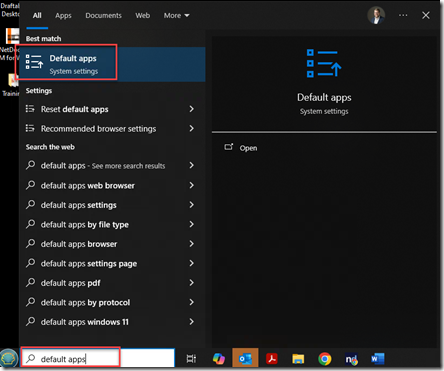Image resolution: width=444 pixels, height=371 pixels.
Task: Switch to the Documents tab
Action: point(103,16)
